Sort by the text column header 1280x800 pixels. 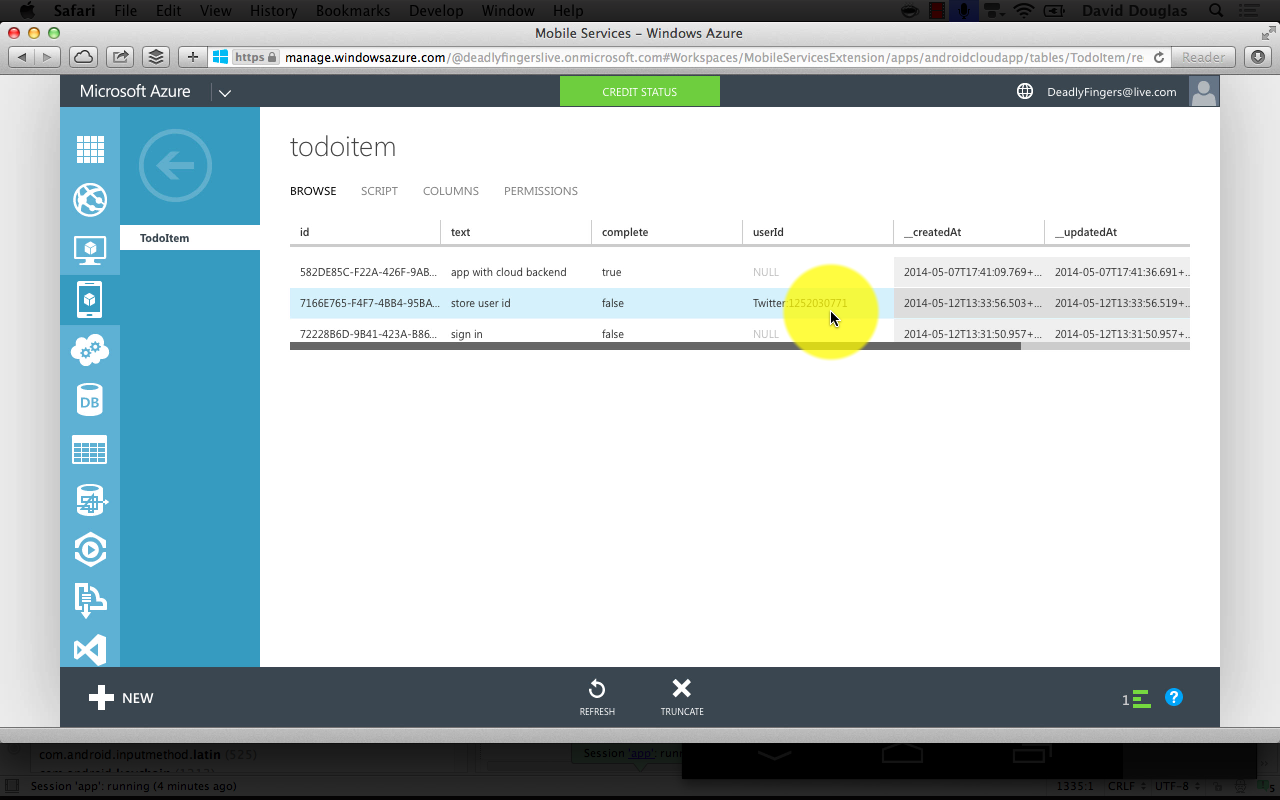tap(516, 232)
